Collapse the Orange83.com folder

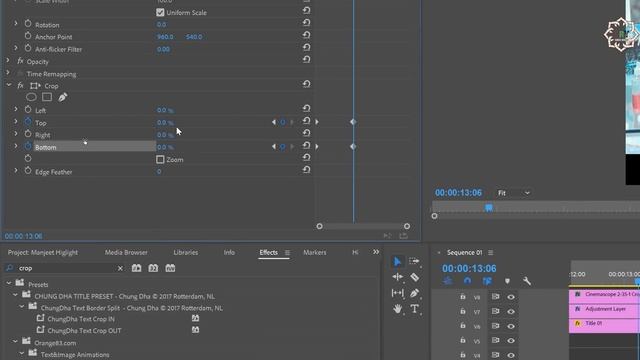click(x=15, y=341)
